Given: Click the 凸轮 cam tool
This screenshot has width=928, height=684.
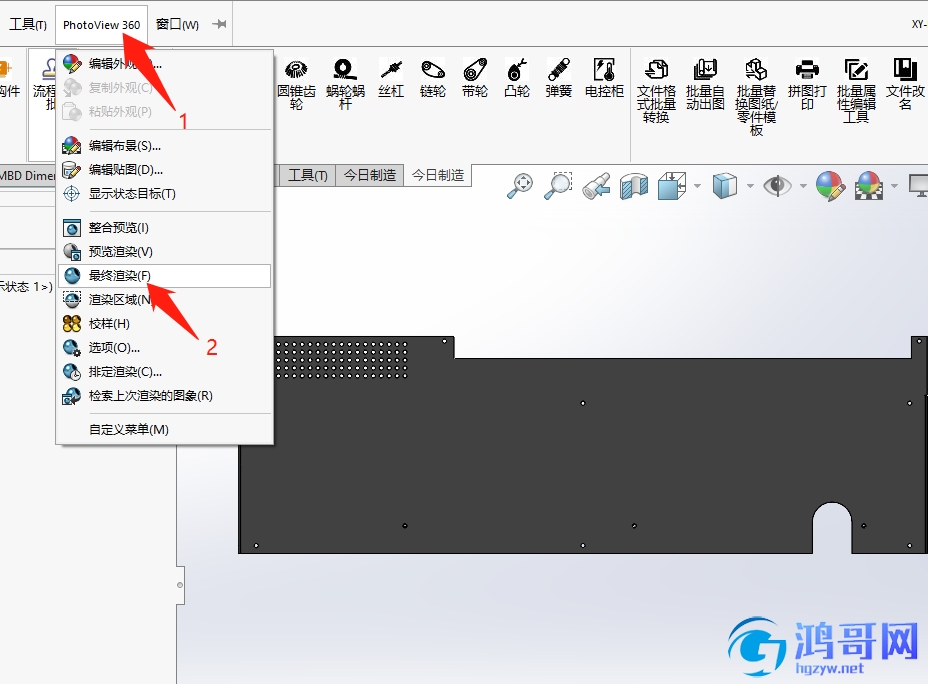Looking at the screenshot, I should pyautogui.click(x=517, y=78).
